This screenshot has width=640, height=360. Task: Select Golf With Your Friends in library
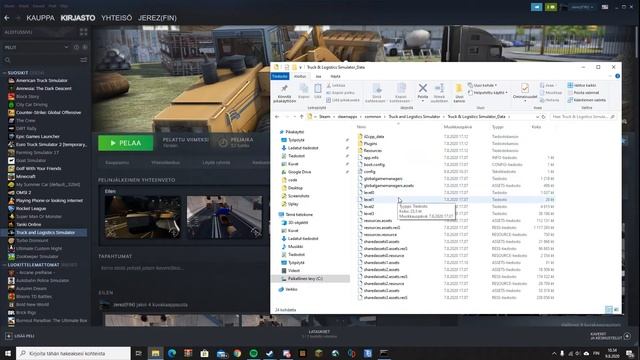(x=38, y=168)
